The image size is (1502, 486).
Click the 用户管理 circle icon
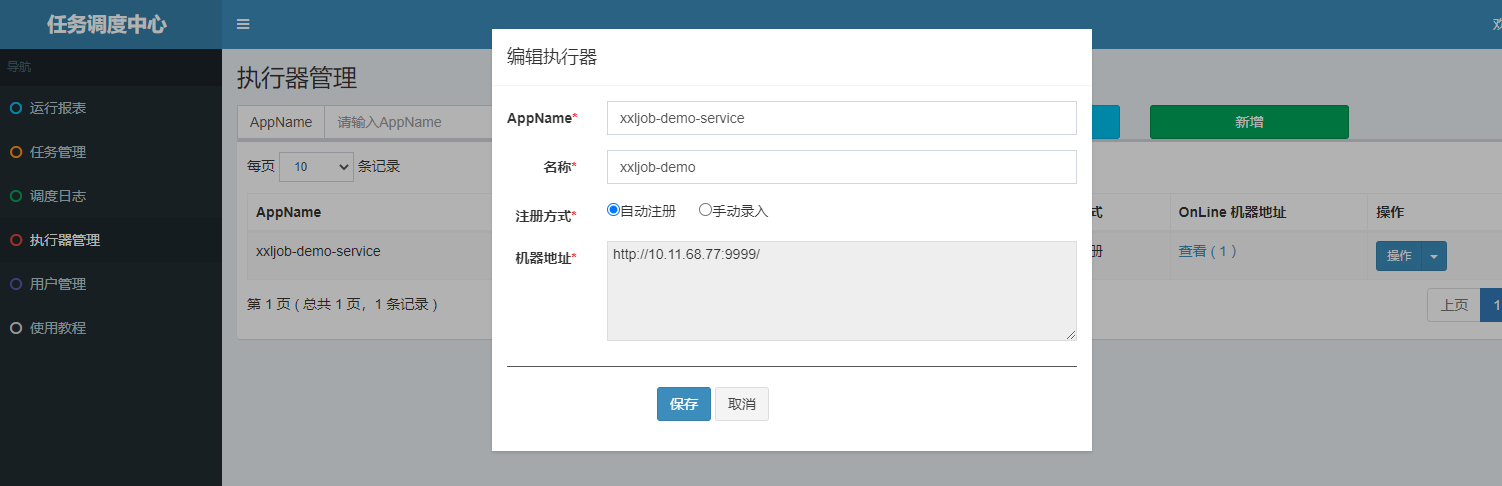point(15,284)
